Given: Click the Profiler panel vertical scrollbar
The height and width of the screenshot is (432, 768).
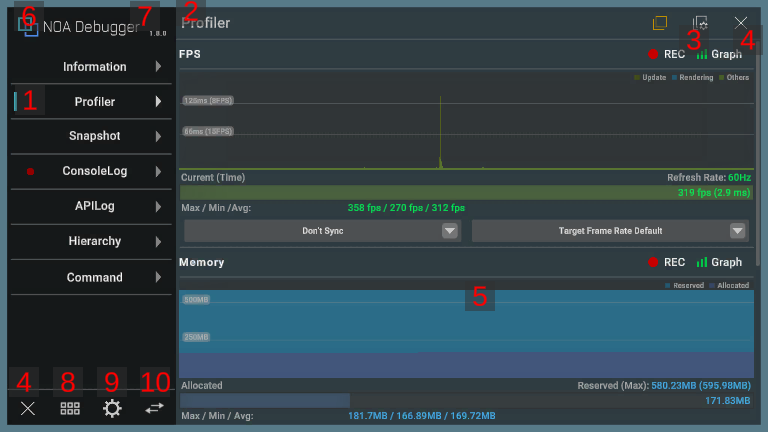Looking at the screenshot, I should (x=758, y=153).
